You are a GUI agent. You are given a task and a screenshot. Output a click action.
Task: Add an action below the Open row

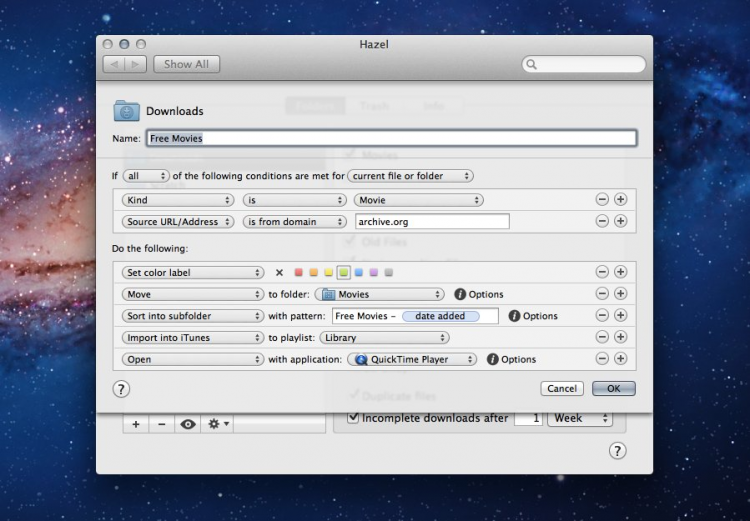click(620, 360)
